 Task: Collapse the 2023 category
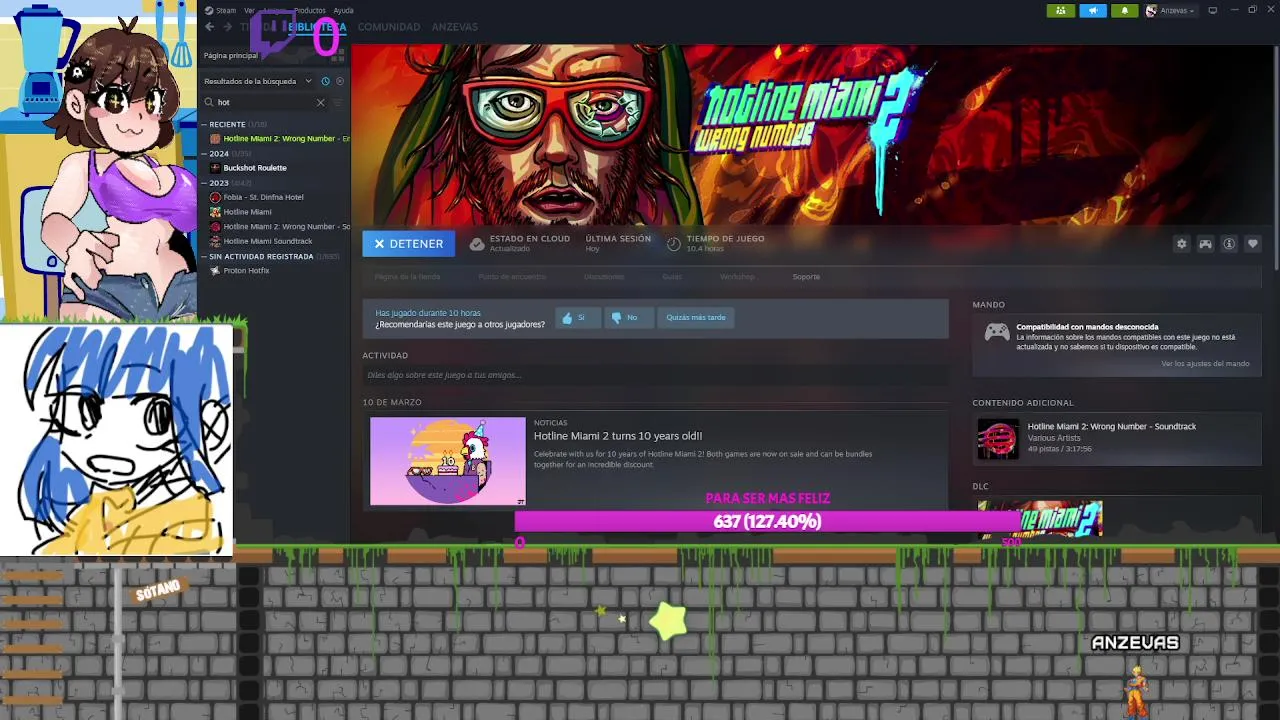point(203,183)
